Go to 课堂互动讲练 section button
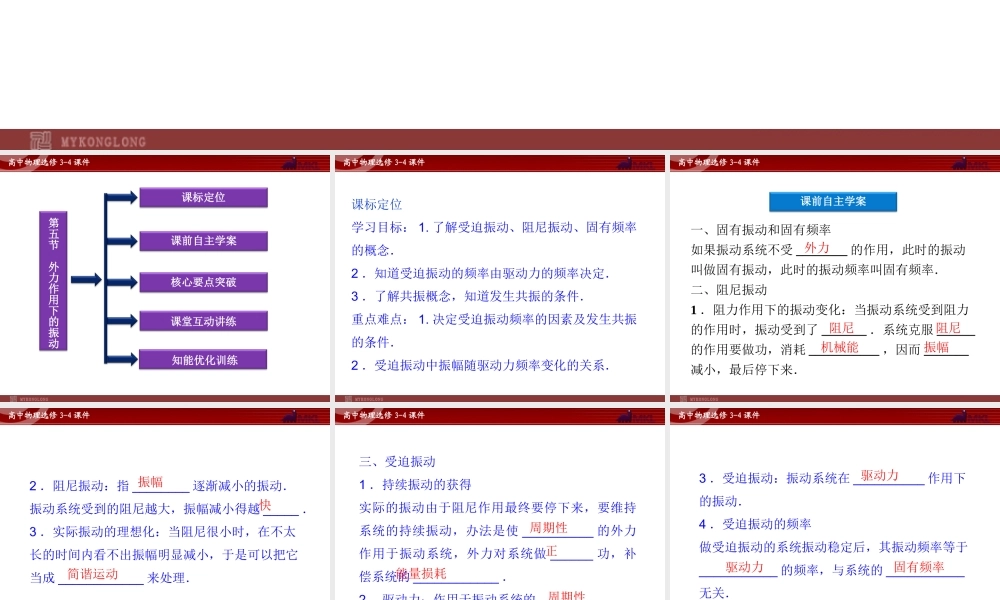 (x=203, y=322)
